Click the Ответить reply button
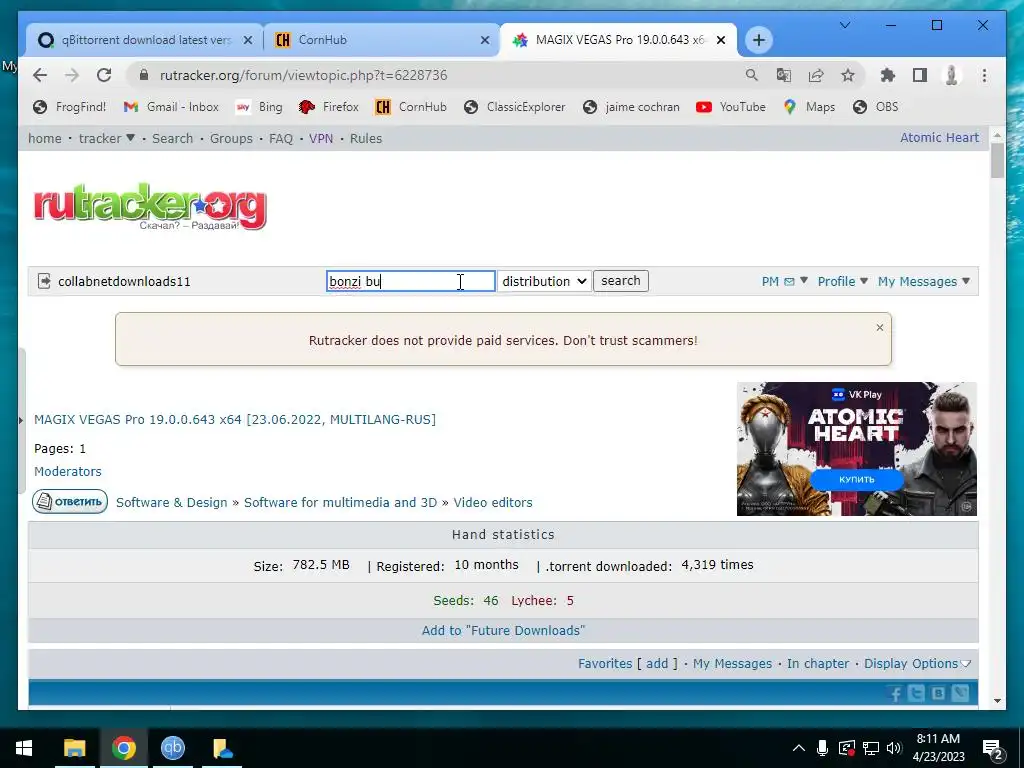This screenshot has height=768, width=1024. pos(70,502)
